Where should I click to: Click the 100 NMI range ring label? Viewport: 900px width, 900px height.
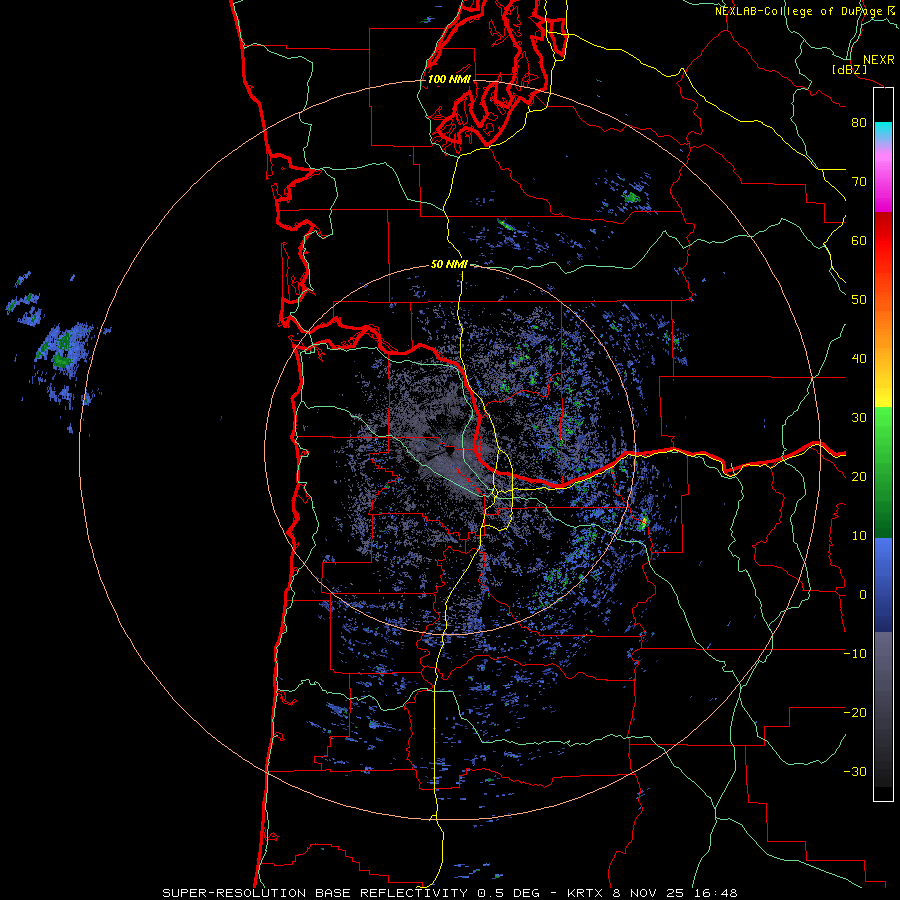(449, 79)
